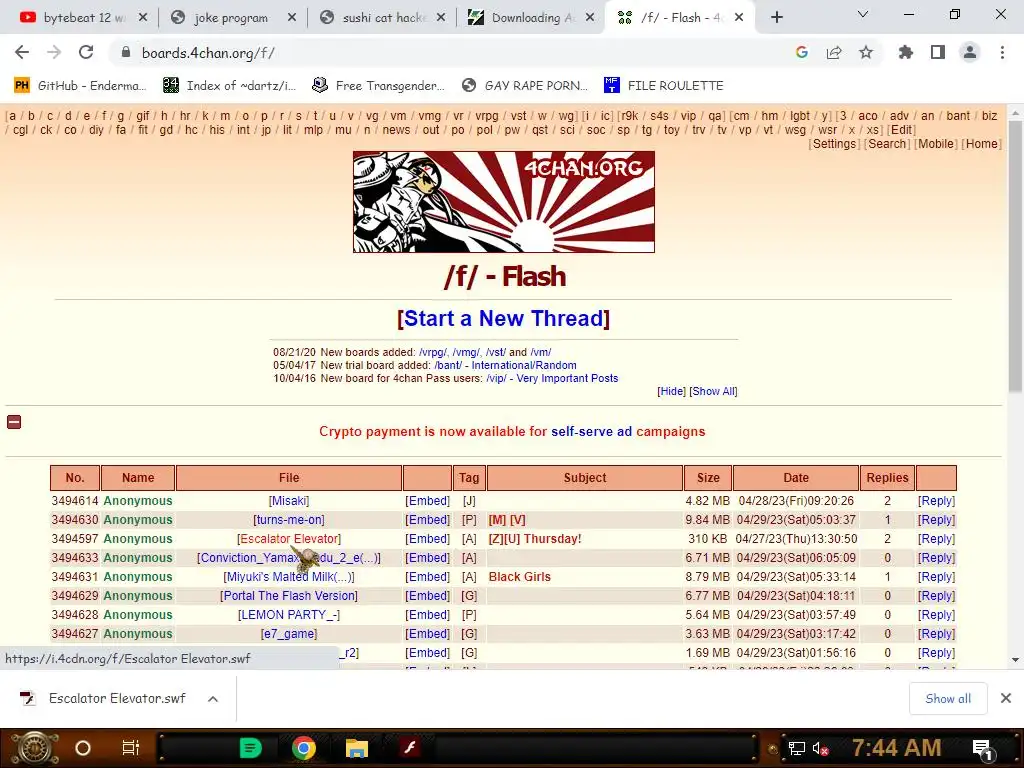The width and height of the screenshot is (1024, 768).
Task: Open a new browser tab
Action: [x=776, y=18]
